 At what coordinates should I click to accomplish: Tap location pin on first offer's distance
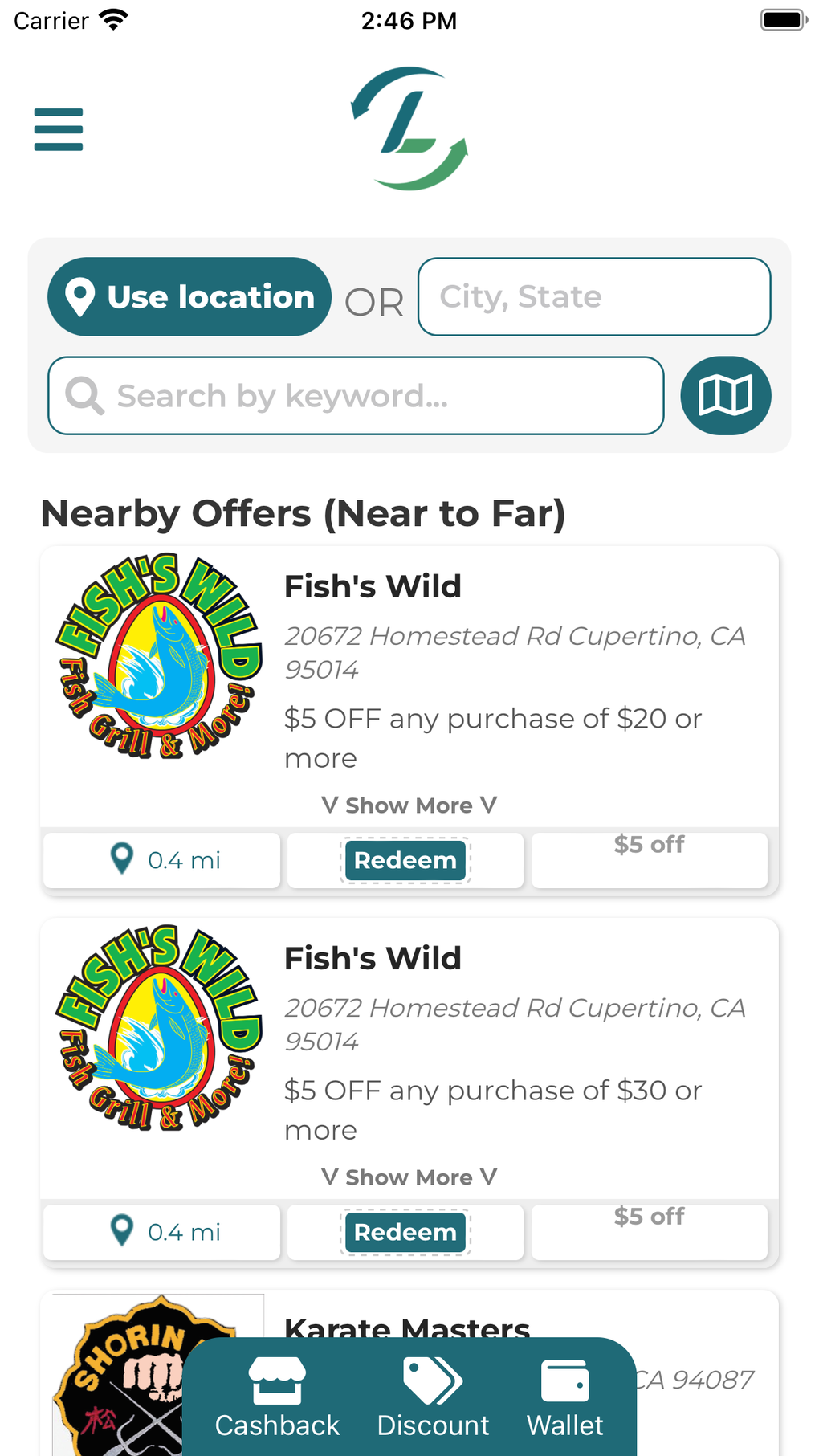pos(122,859)
